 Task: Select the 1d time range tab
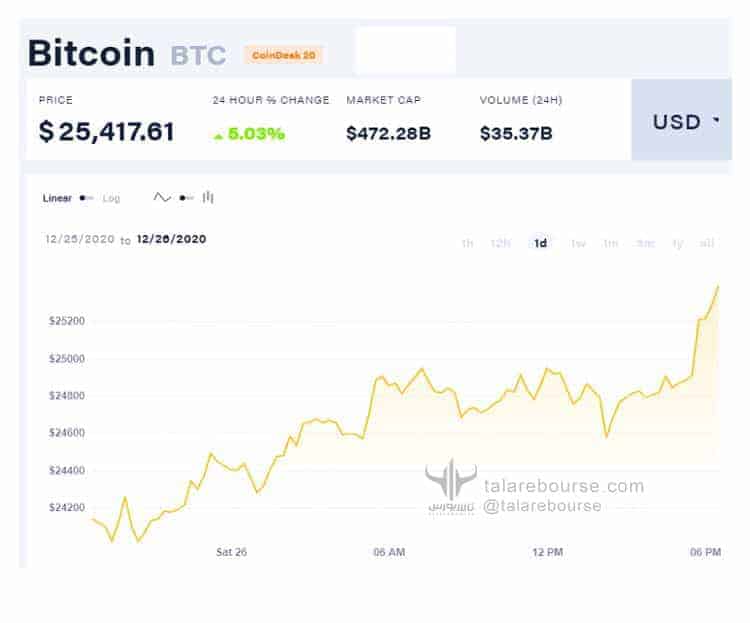[541, 243]
